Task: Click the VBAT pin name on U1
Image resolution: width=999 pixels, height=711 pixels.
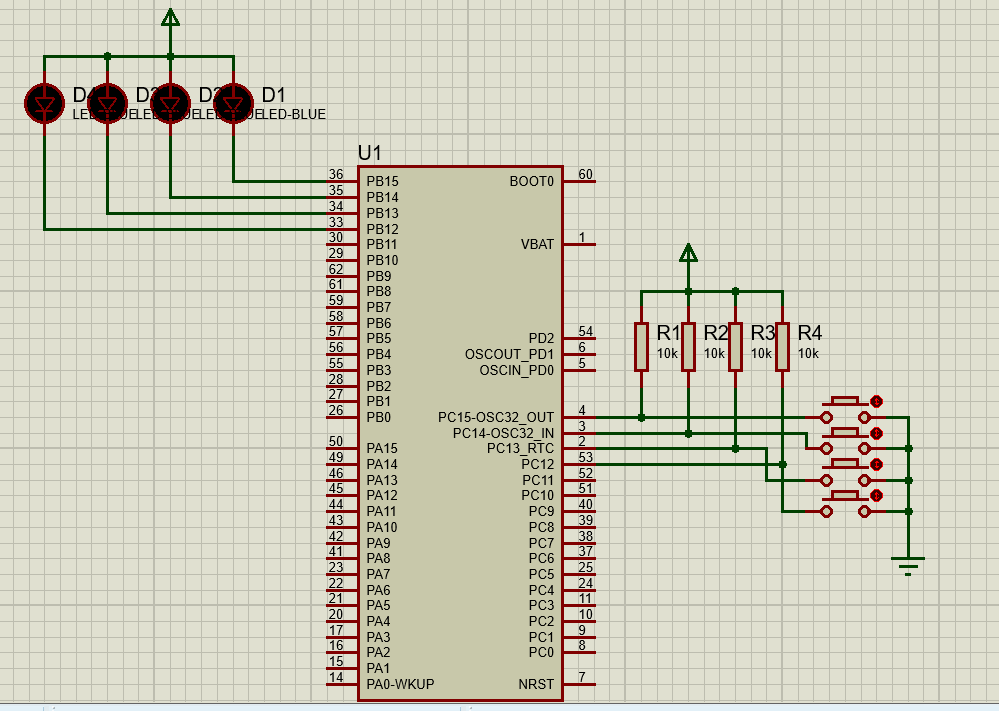Action: [537, 245]
